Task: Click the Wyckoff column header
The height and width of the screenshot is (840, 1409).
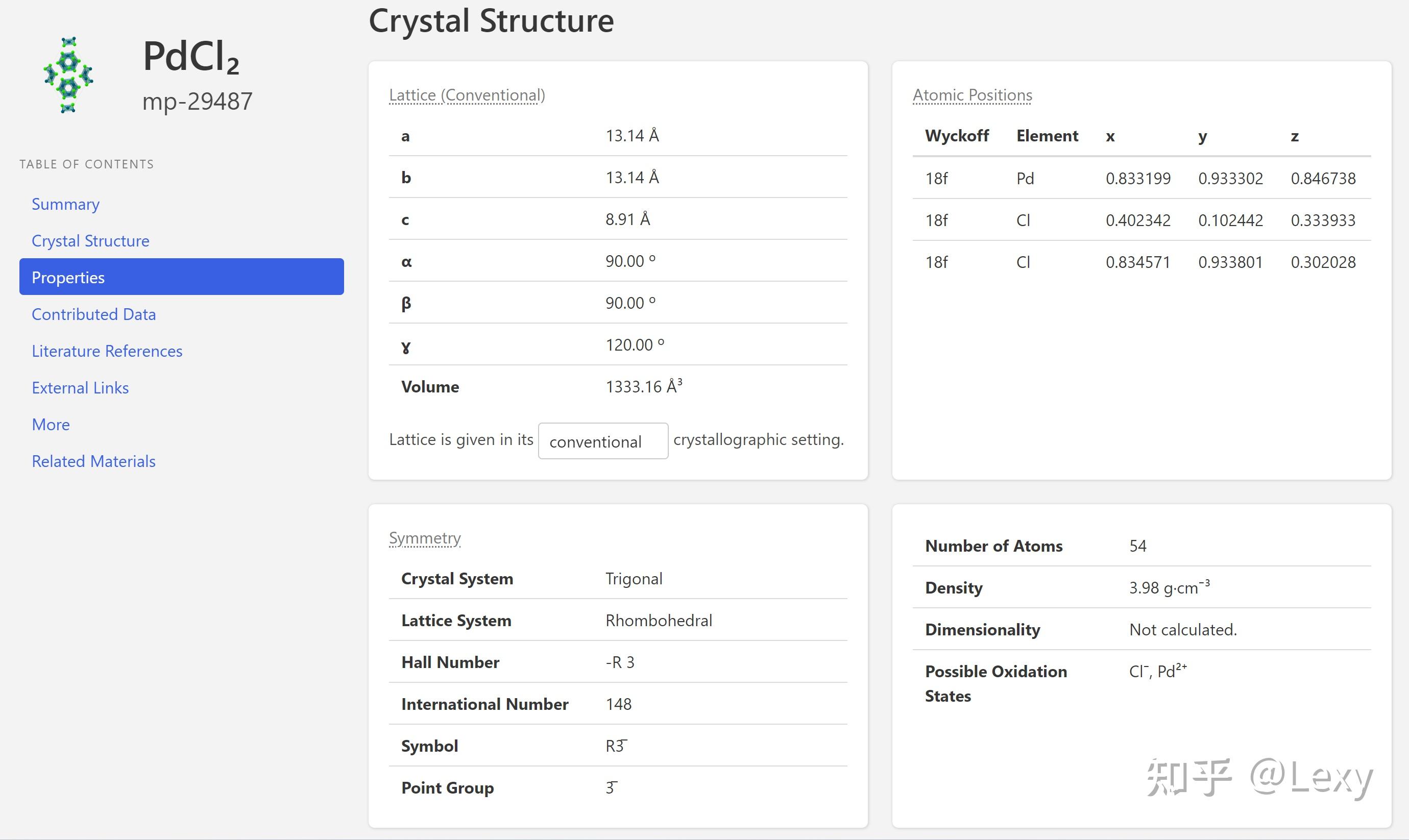Action: 957,136
